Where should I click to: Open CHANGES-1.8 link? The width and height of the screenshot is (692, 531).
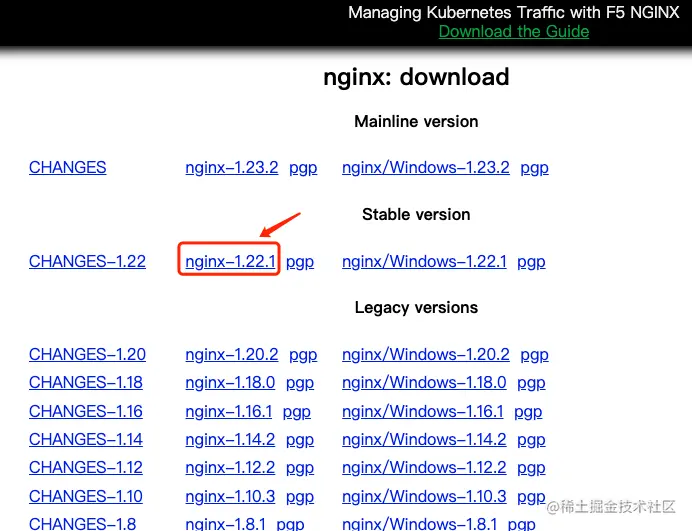(83, 523)
